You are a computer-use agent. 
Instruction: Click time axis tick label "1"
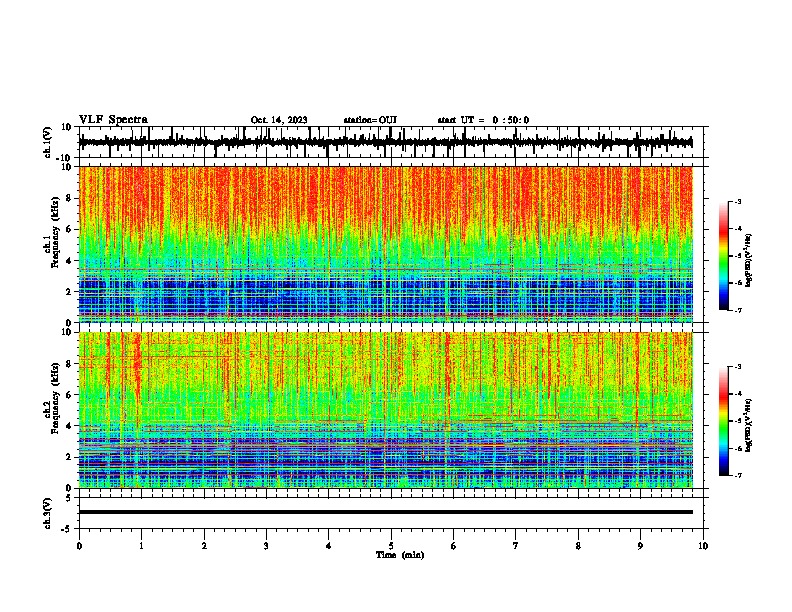click(x=141, y=546)
